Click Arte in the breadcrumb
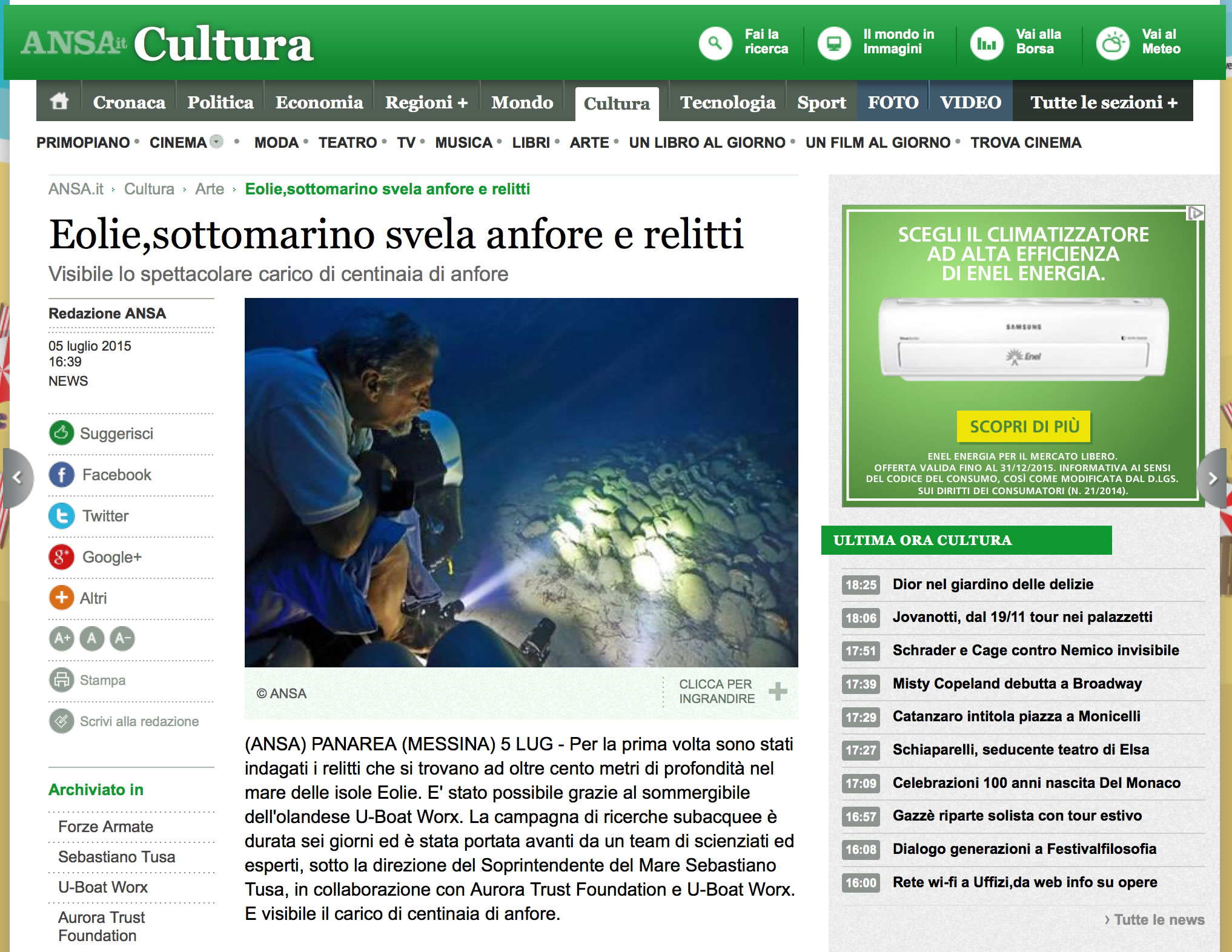 tap(210, 189)
